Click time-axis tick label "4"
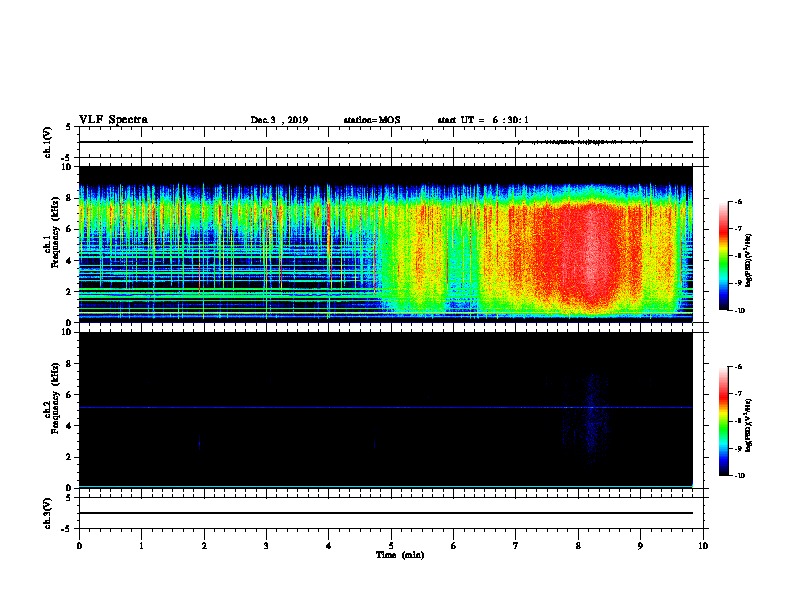The height and width of the screenshot is (612, 792). click(x=329, y=546)
